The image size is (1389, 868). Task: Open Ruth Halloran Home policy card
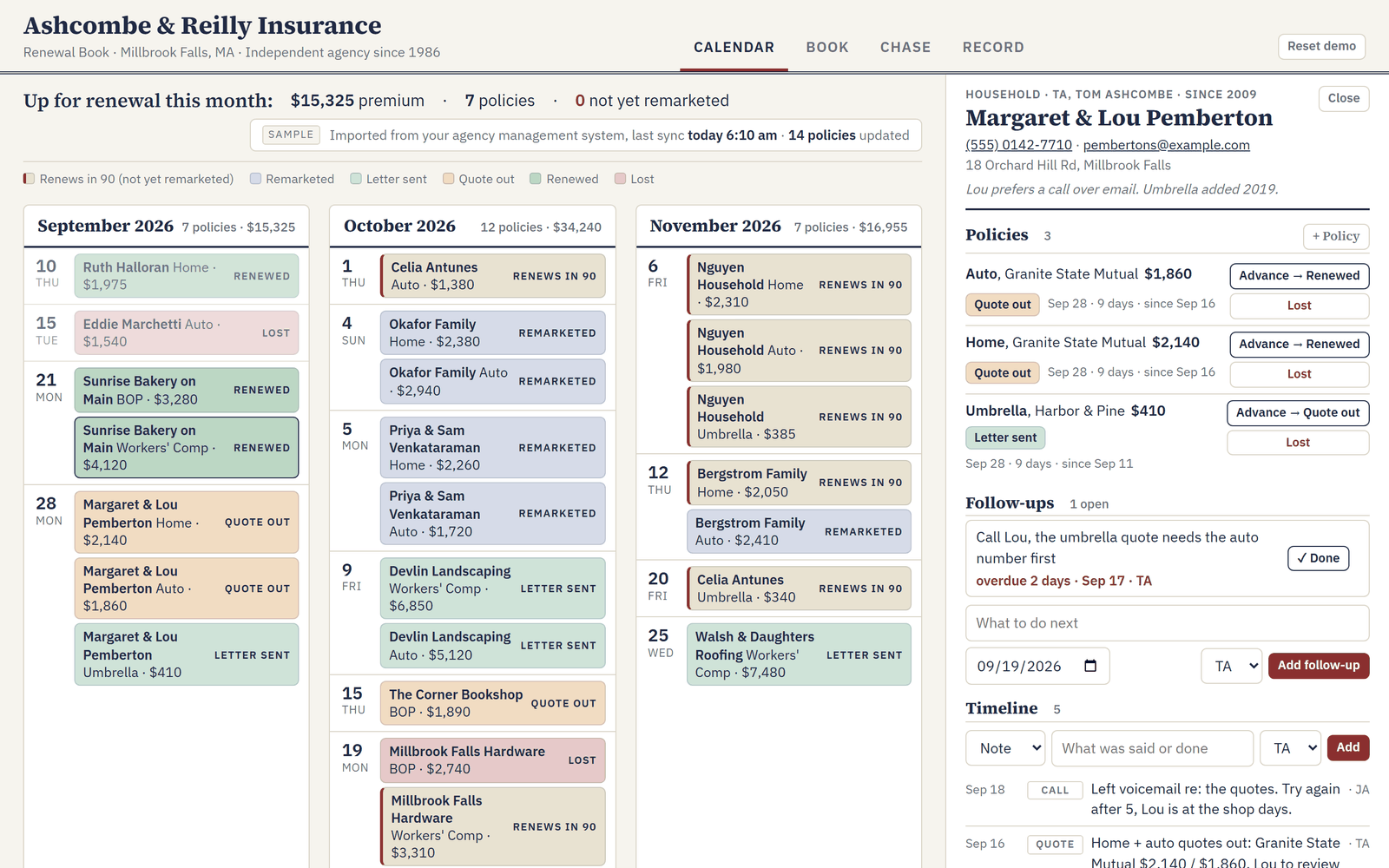[x=186, y=276]
